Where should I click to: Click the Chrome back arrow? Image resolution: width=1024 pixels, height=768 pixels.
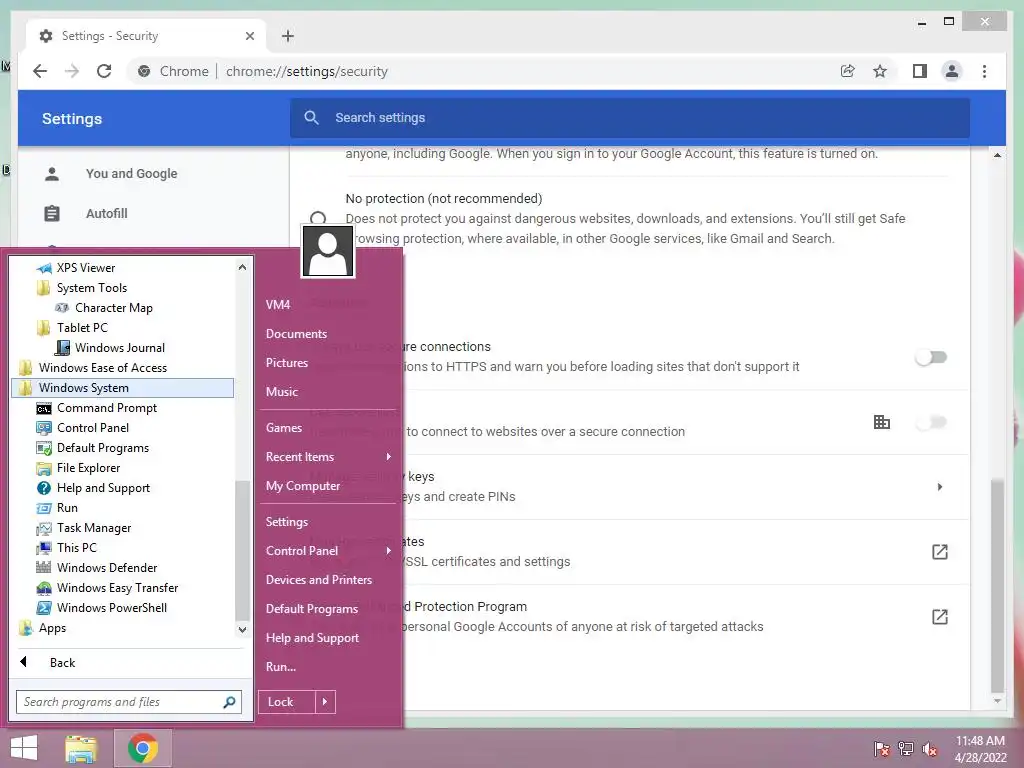[40, 71]
